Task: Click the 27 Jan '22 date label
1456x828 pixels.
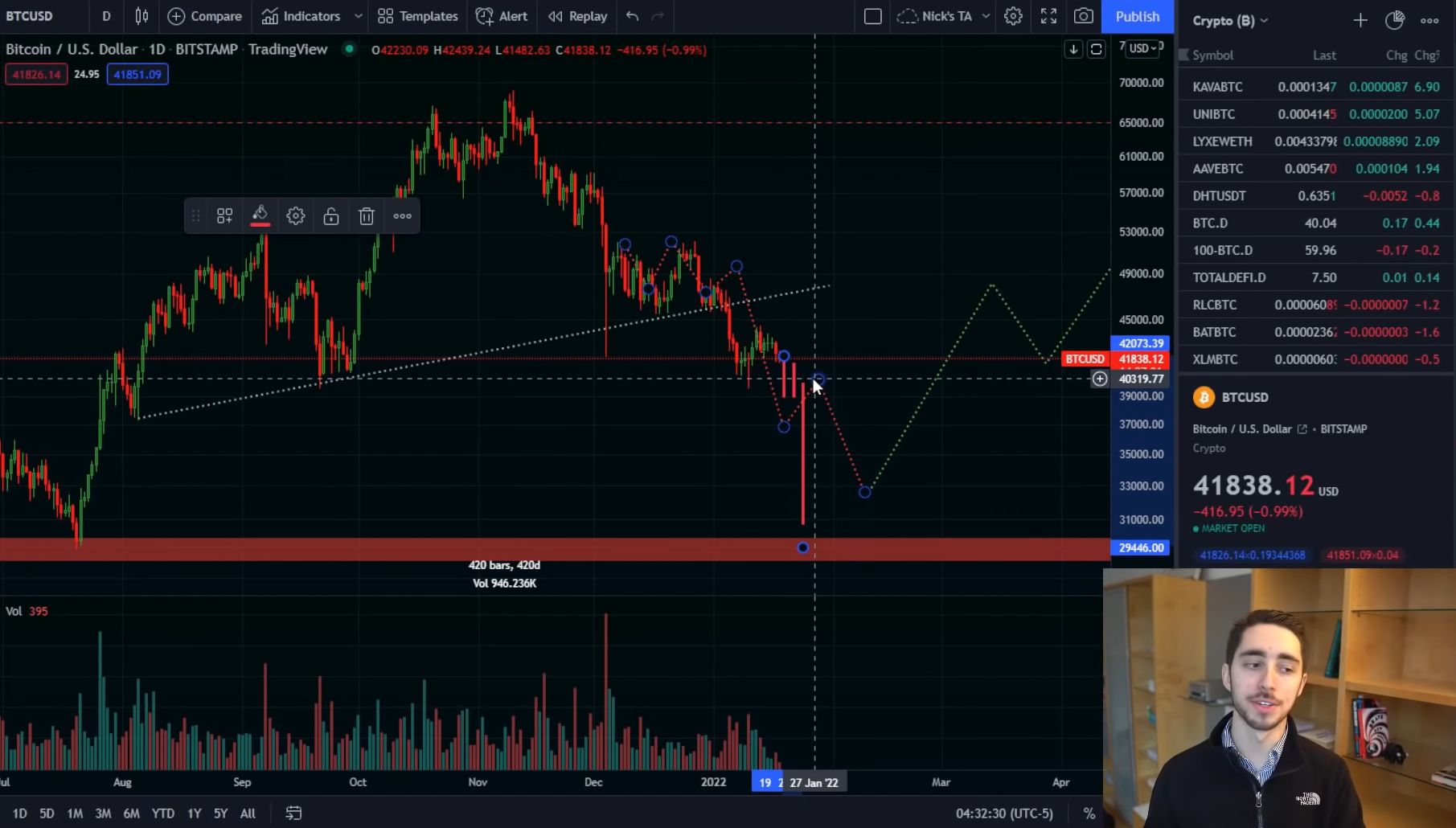Action: click(x=814, y=782)
